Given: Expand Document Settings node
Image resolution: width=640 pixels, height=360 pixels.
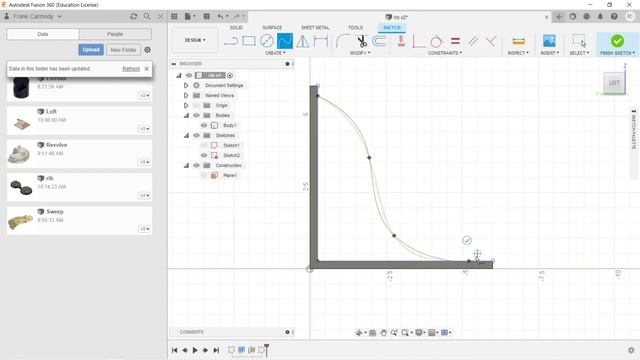Looking at the screenshot, I should (x=186, y=85).
